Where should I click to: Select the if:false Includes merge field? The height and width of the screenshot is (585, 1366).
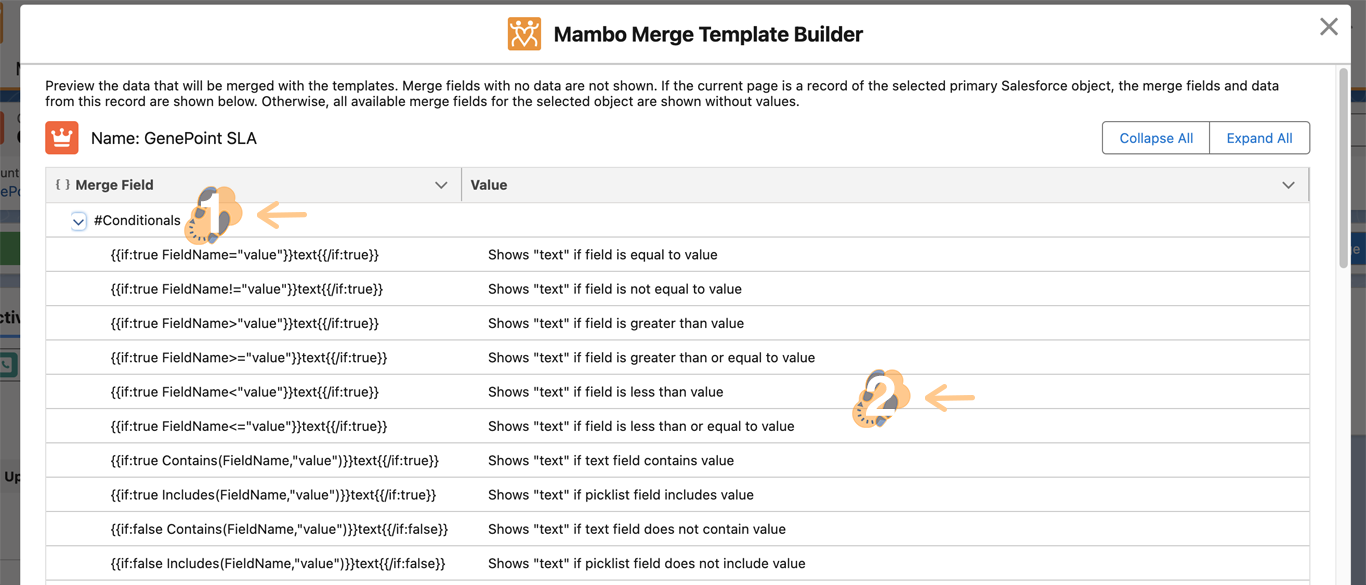[278, 564]
